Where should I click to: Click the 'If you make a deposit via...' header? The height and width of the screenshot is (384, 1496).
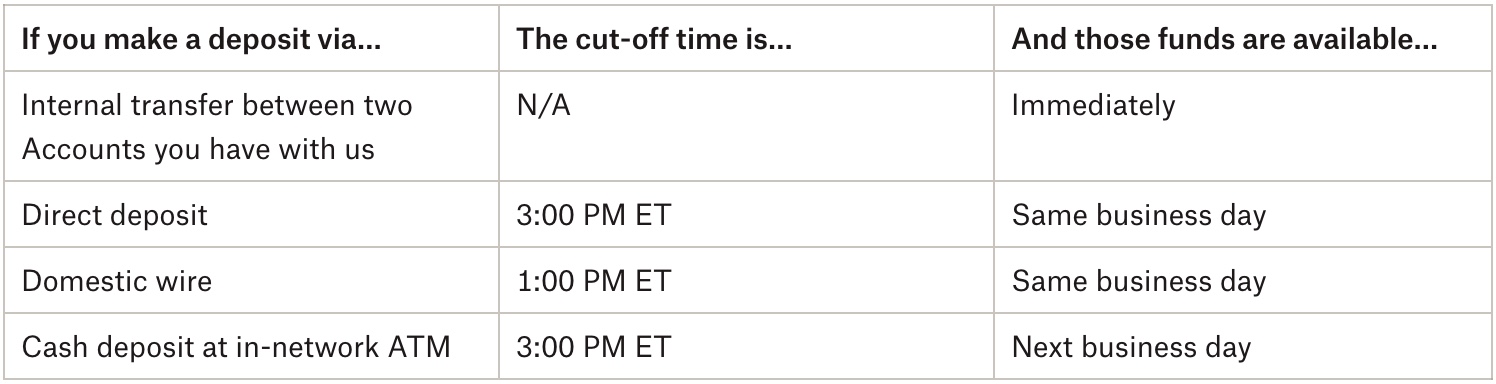202,41
